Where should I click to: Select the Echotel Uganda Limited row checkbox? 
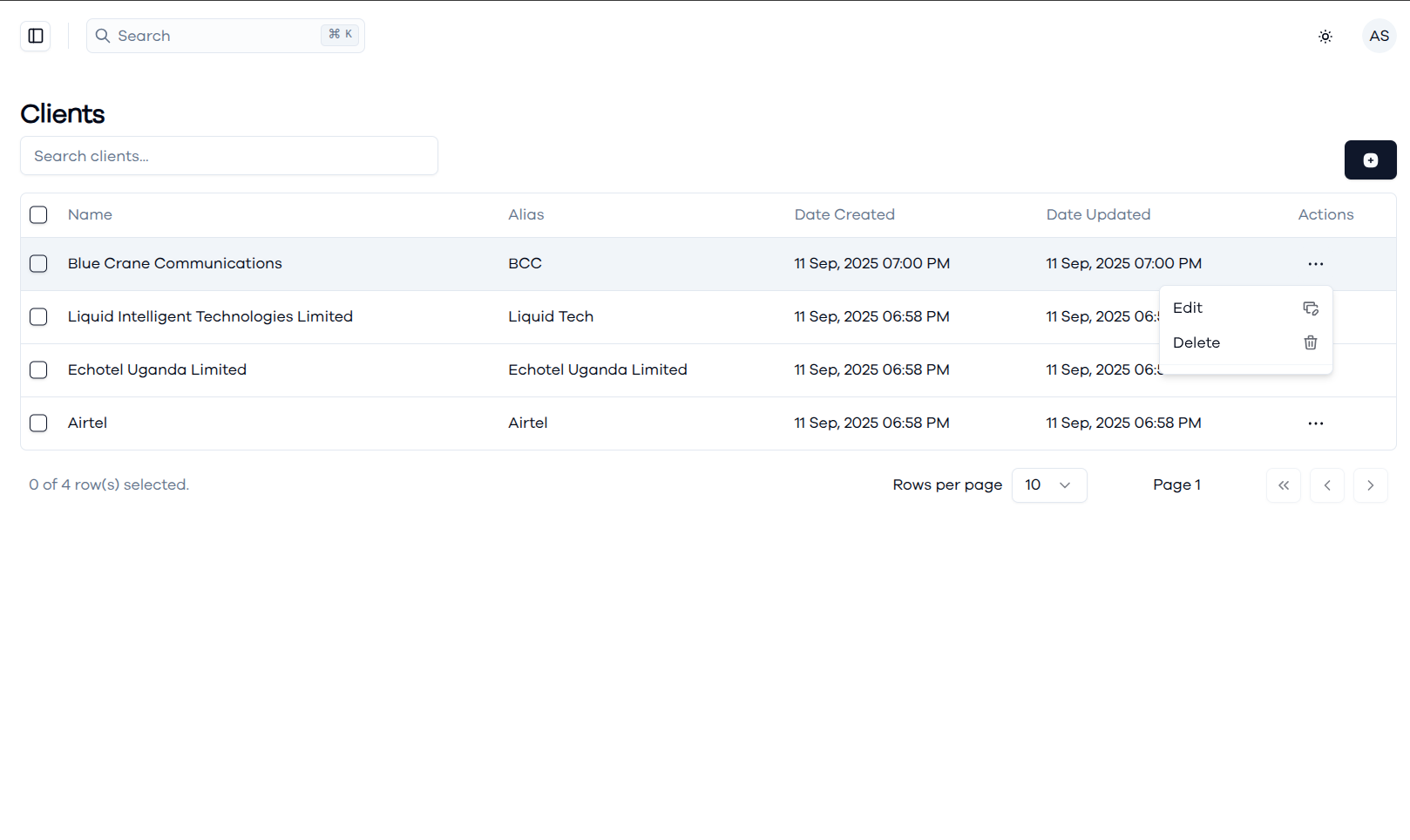38,369
